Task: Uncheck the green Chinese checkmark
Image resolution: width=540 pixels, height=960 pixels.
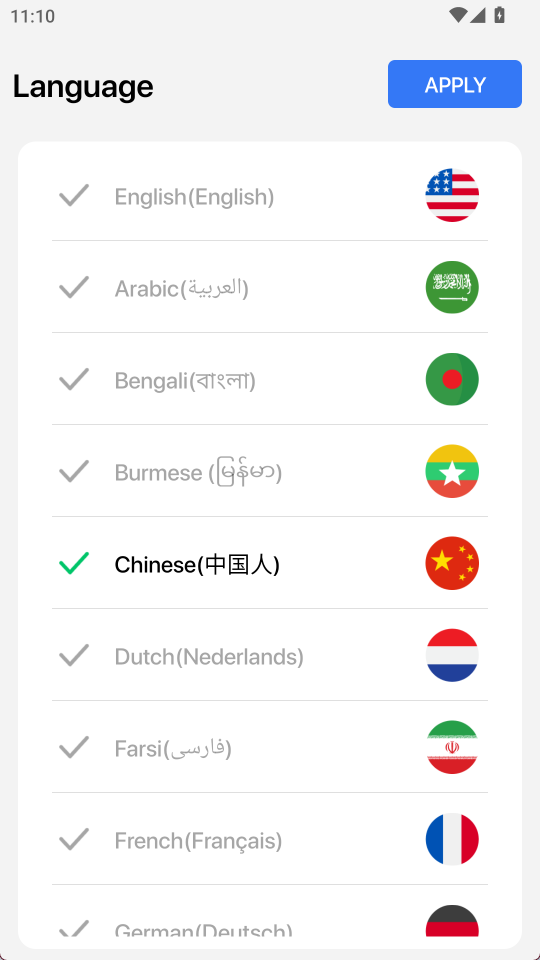Action: coord(74,563)
